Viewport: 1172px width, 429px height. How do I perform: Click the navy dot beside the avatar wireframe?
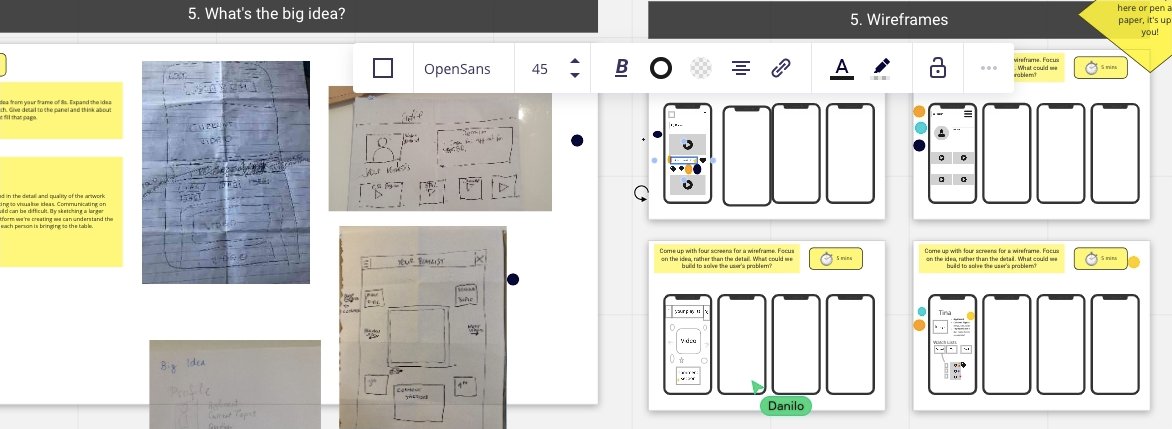[919, 145]
